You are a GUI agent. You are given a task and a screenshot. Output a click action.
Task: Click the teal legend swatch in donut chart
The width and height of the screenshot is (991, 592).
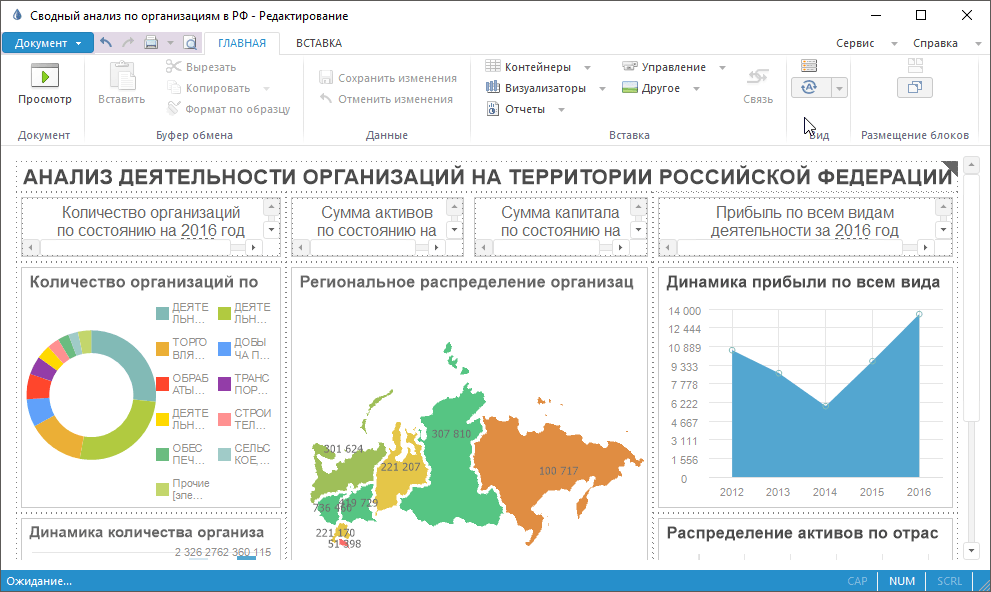(x=162, y=313)
